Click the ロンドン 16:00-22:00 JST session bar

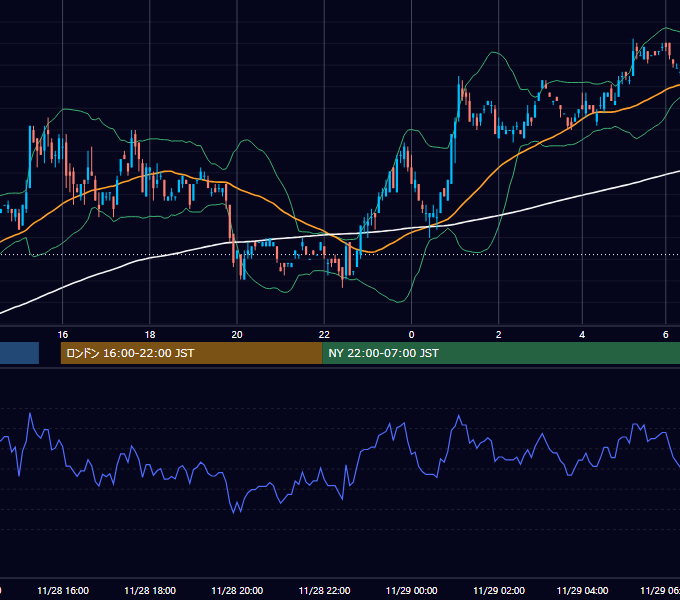[192, 353]
